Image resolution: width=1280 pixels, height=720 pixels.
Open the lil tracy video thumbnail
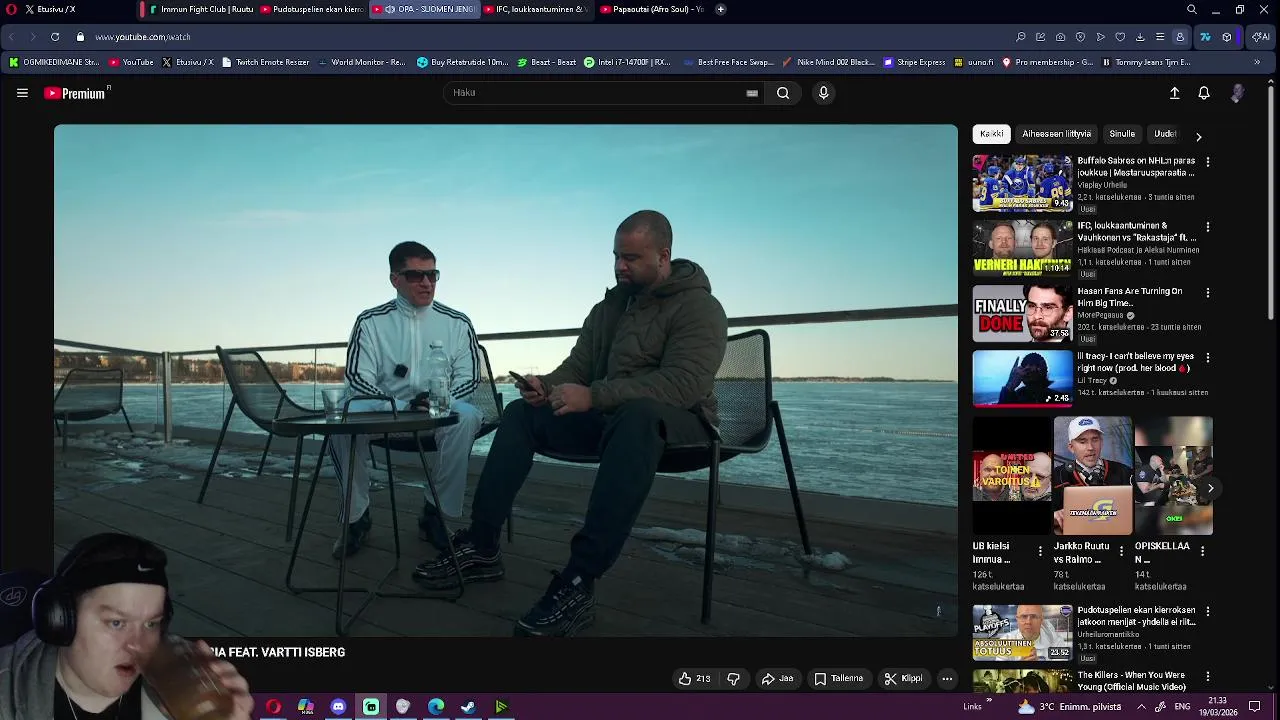[x=1022, y=378]
